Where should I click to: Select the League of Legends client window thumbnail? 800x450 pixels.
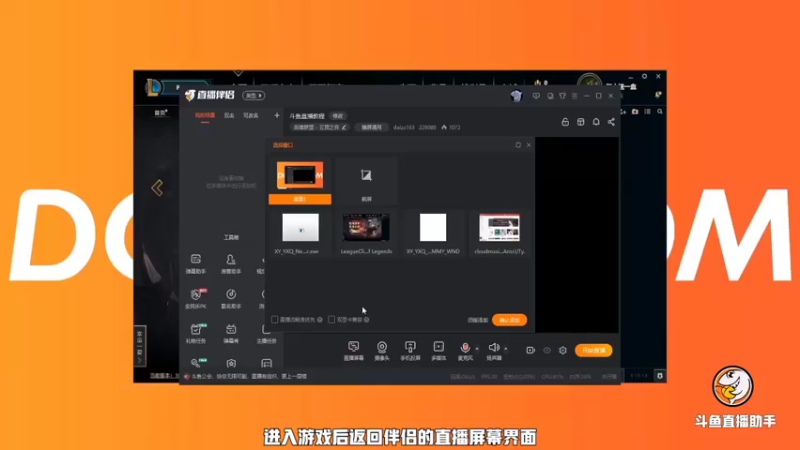tap(366, 233)
